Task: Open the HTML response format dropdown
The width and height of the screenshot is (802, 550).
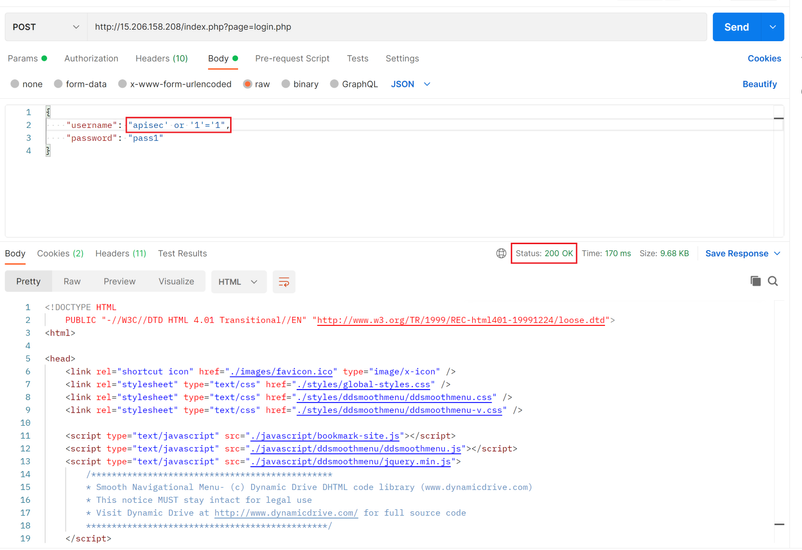Action: tap(238, 282)
